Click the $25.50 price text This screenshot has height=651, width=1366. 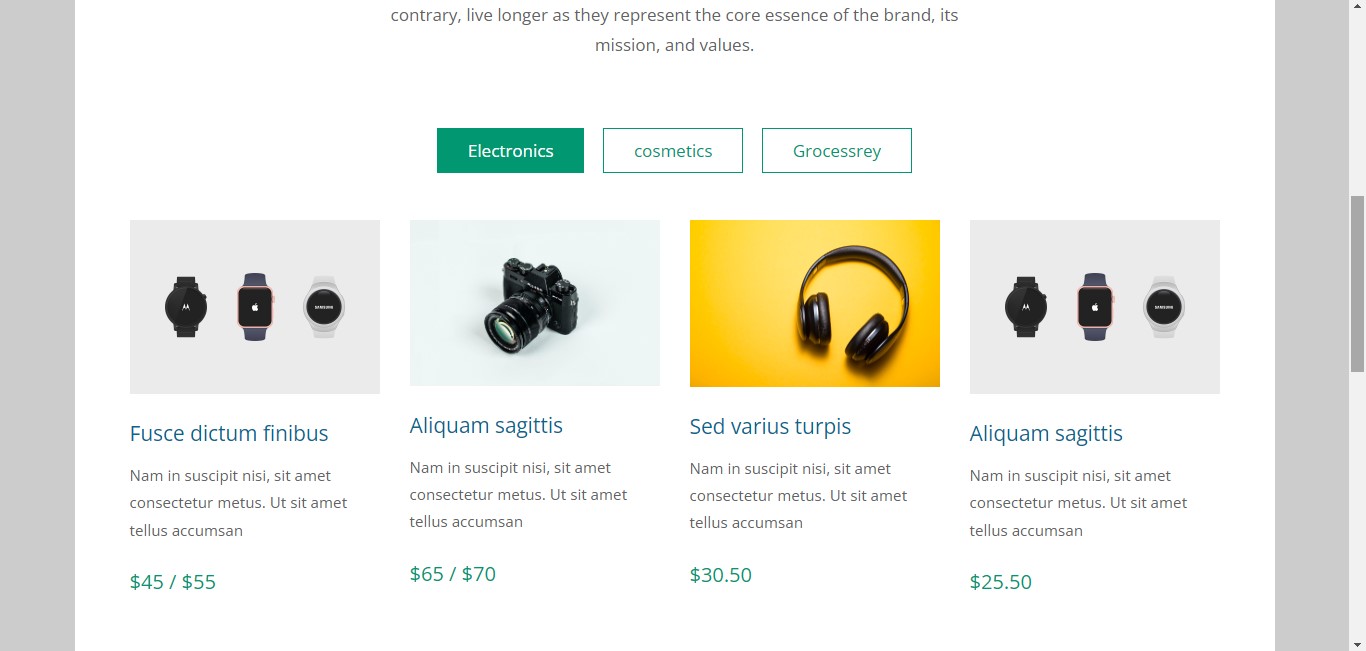coord(1001,582)
